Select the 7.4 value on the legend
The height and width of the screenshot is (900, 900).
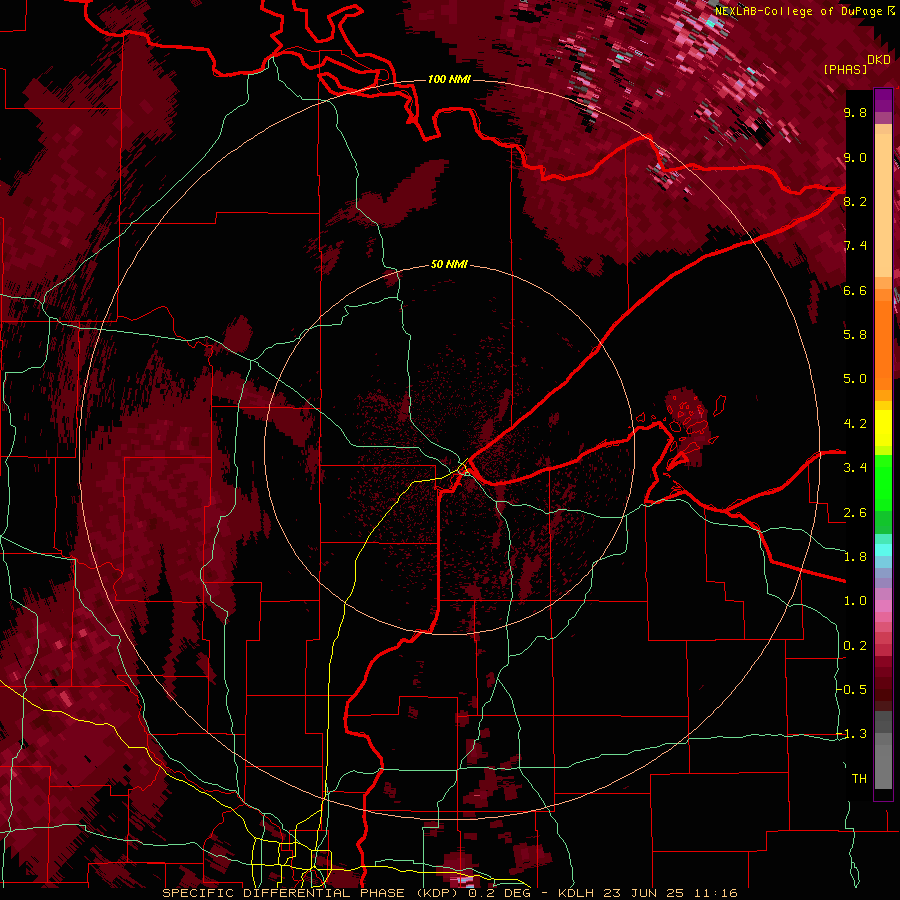[855, 246]
